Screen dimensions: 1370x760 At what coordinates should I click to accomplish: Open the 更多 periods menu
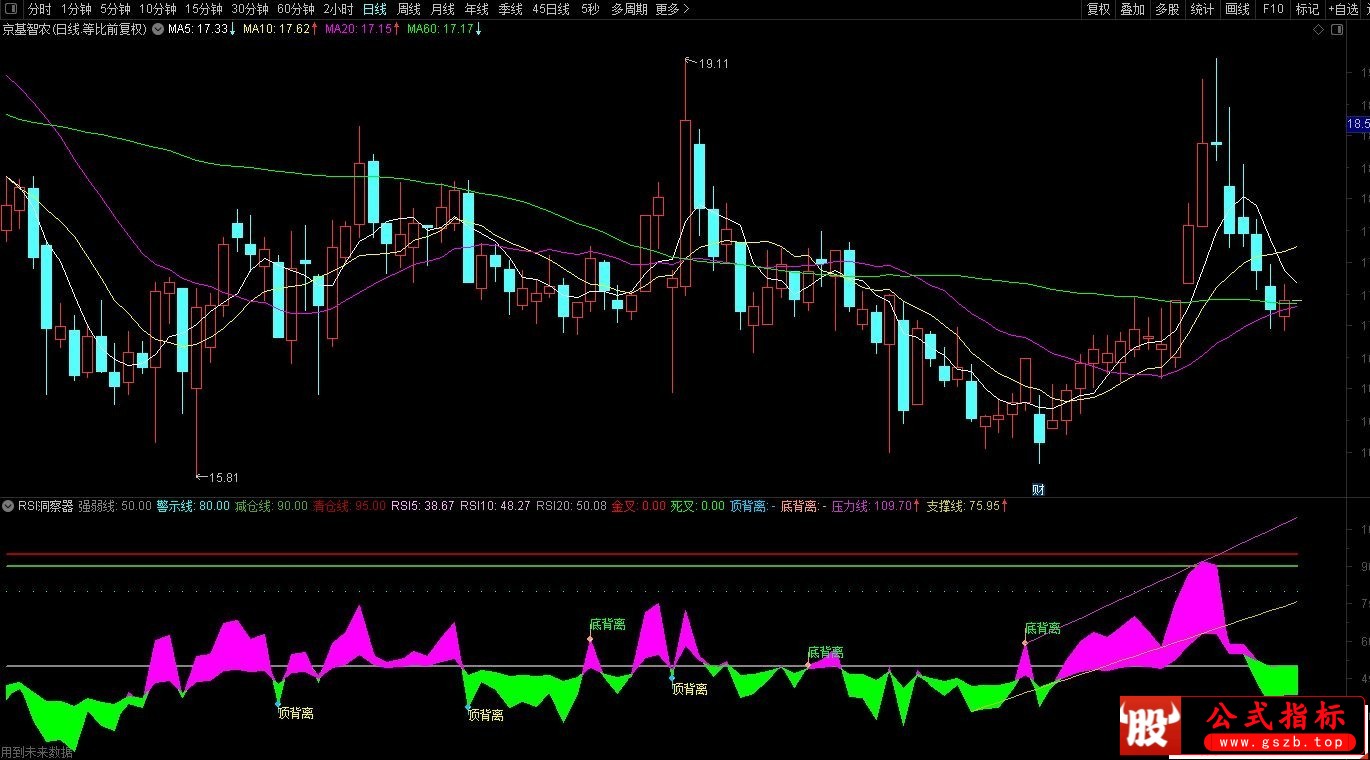coord(672,9)
